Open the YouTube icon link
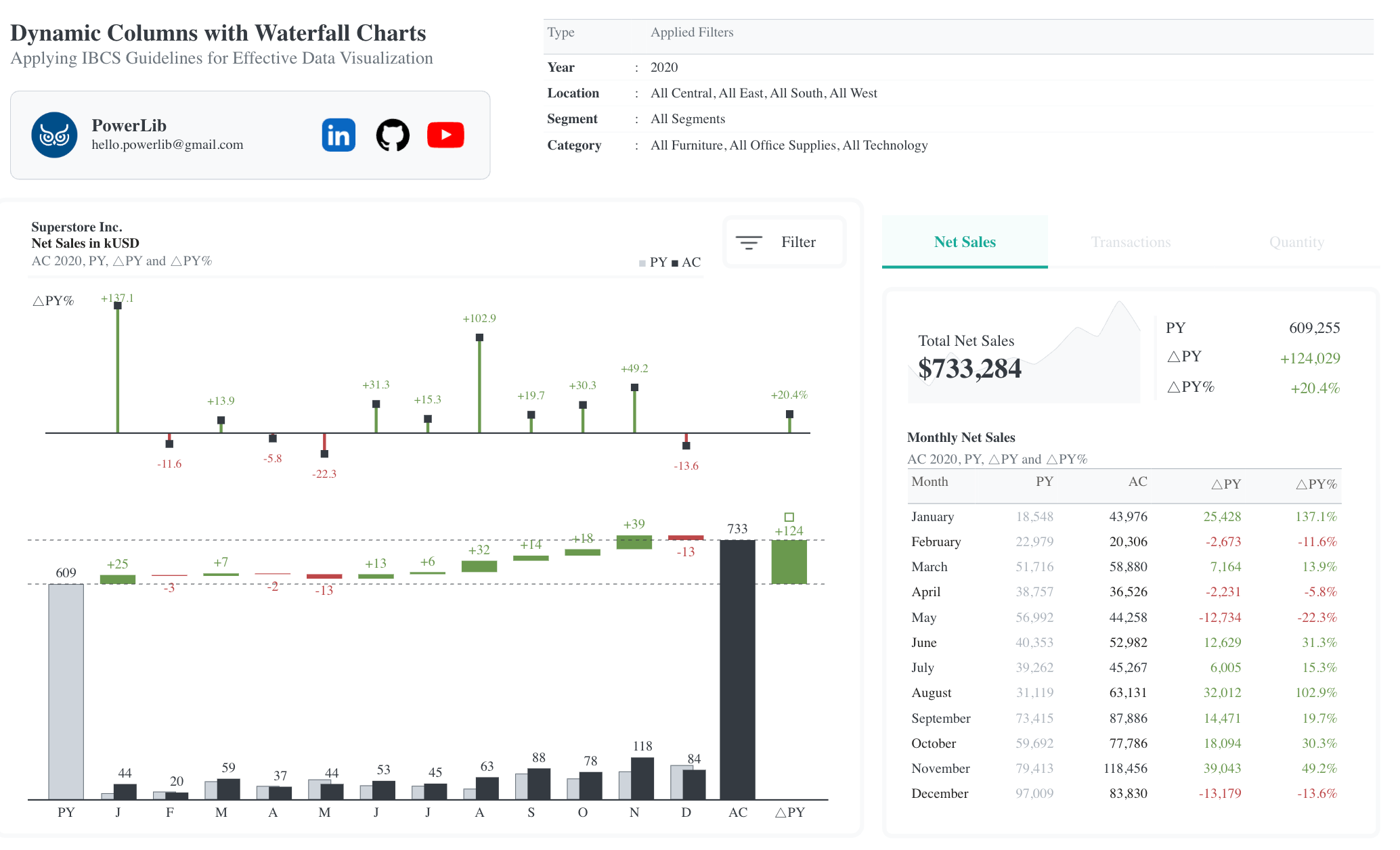 [x=445, y=135]
